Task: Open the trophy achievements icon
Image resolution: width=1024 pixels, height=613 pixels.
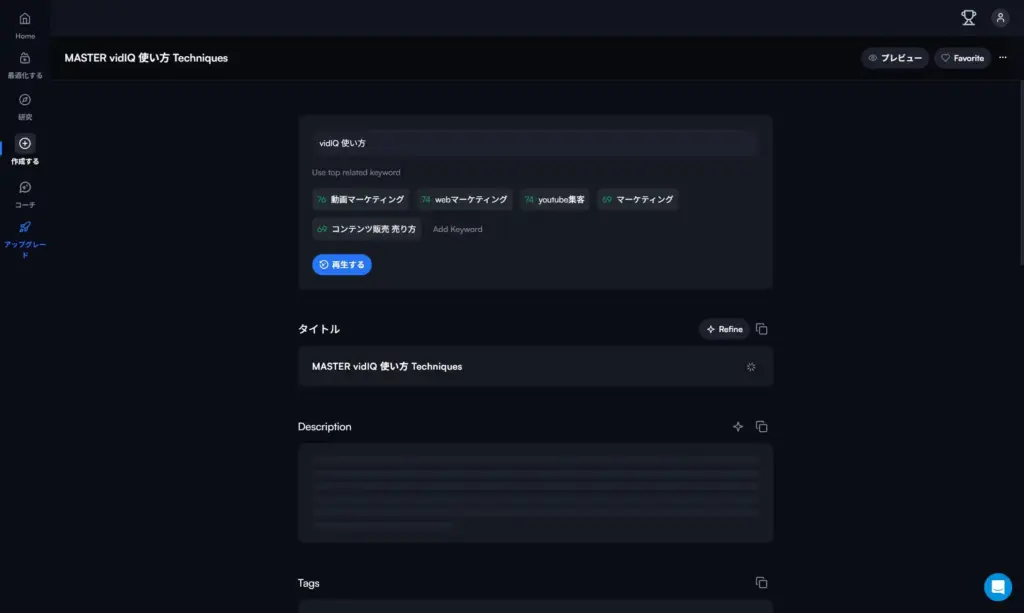Action: click(x=968, y=18)
